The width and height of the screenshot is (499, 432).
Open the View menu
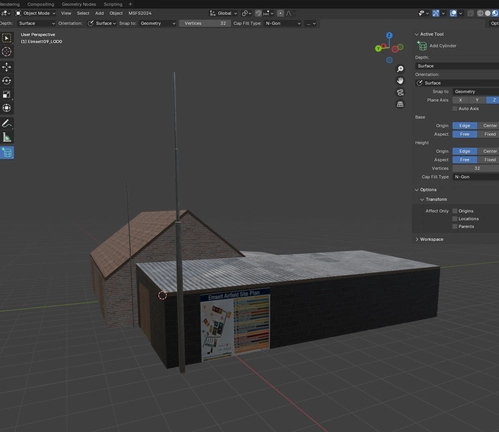[x=66, y=13]
